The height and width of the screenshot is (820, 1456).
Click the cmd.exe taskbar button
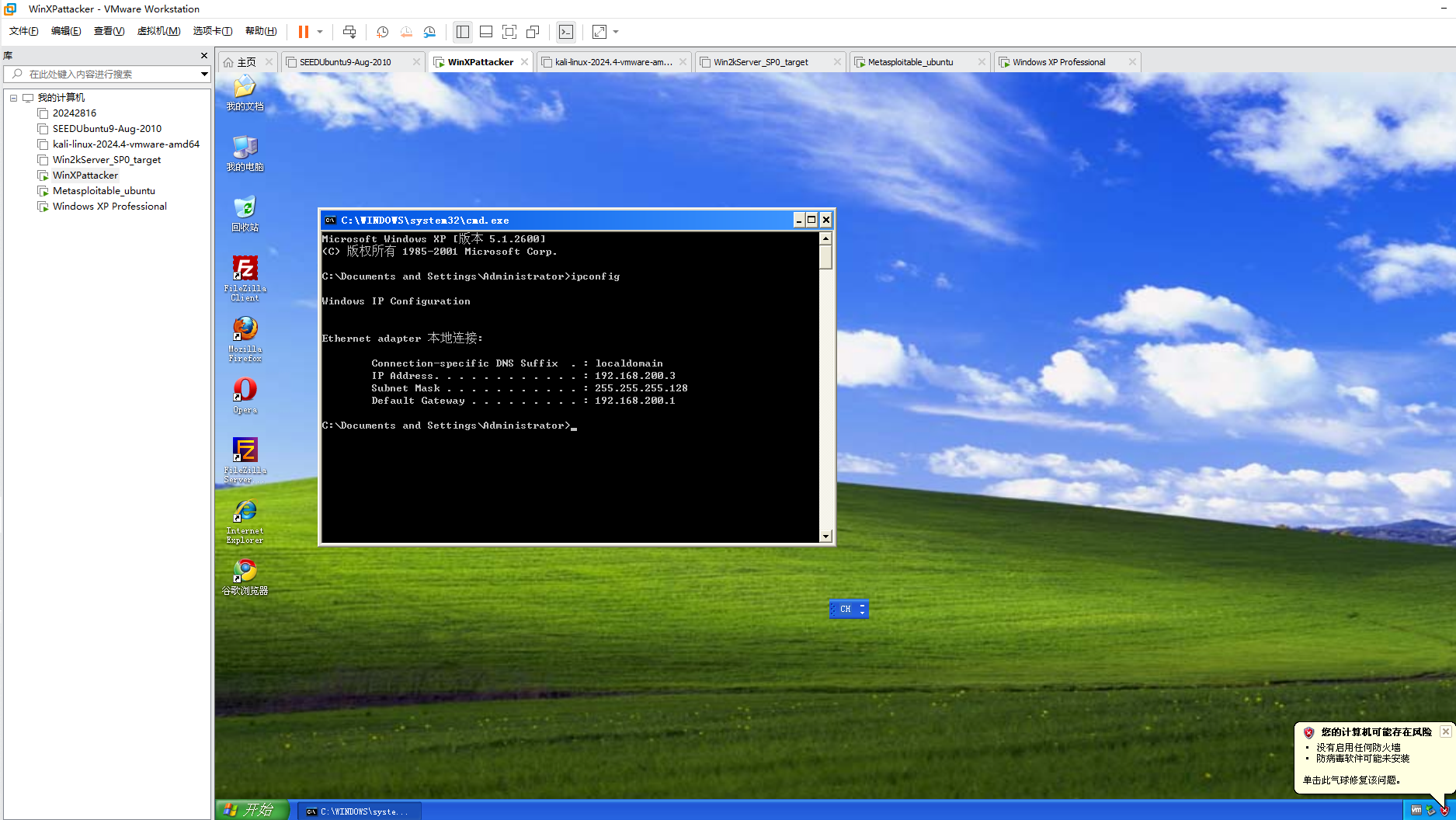(x=360, y=811)
